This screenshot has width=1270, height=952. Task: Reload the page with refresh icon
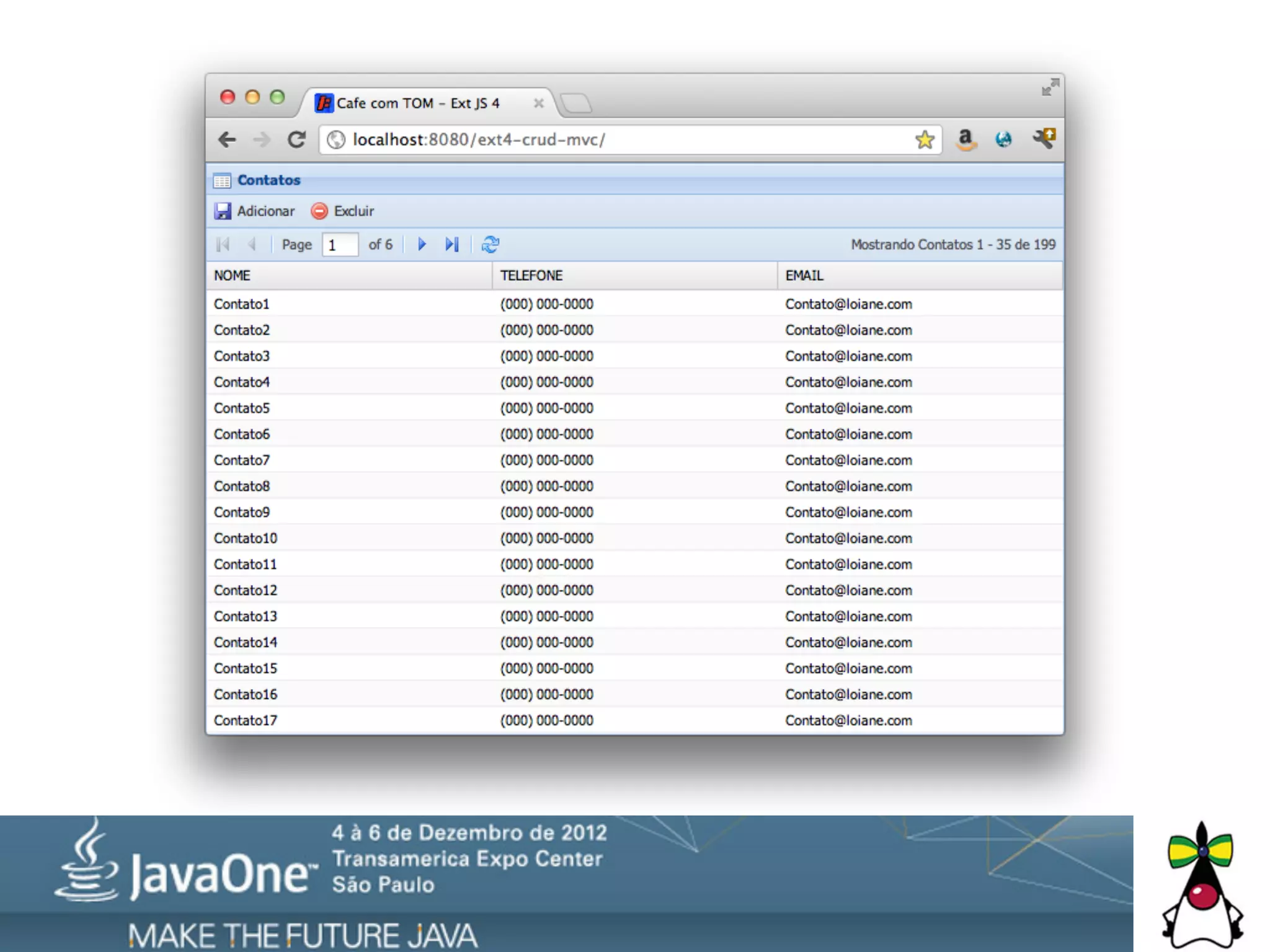pyautogui.click(x=296, y=139)
